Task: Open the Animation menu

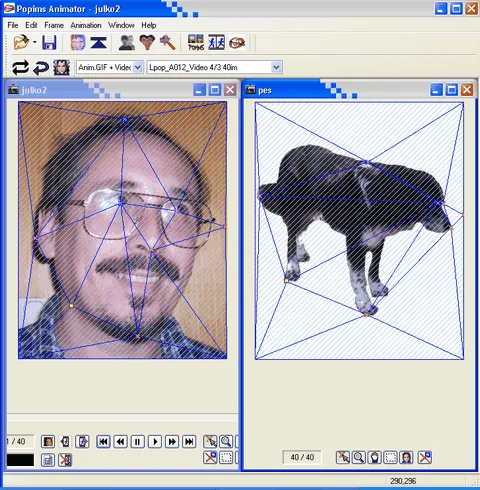Action: coord(86,25)
